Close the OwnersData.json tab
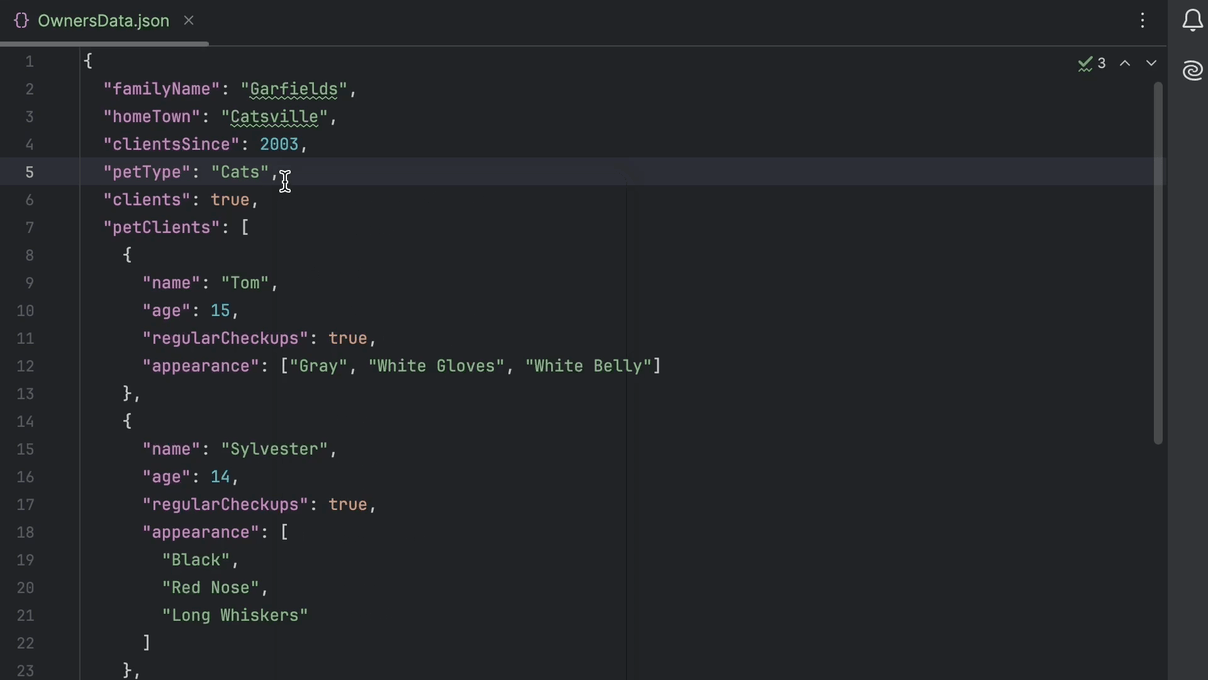Screen dimensions: 1208x680 pos(188,20)
